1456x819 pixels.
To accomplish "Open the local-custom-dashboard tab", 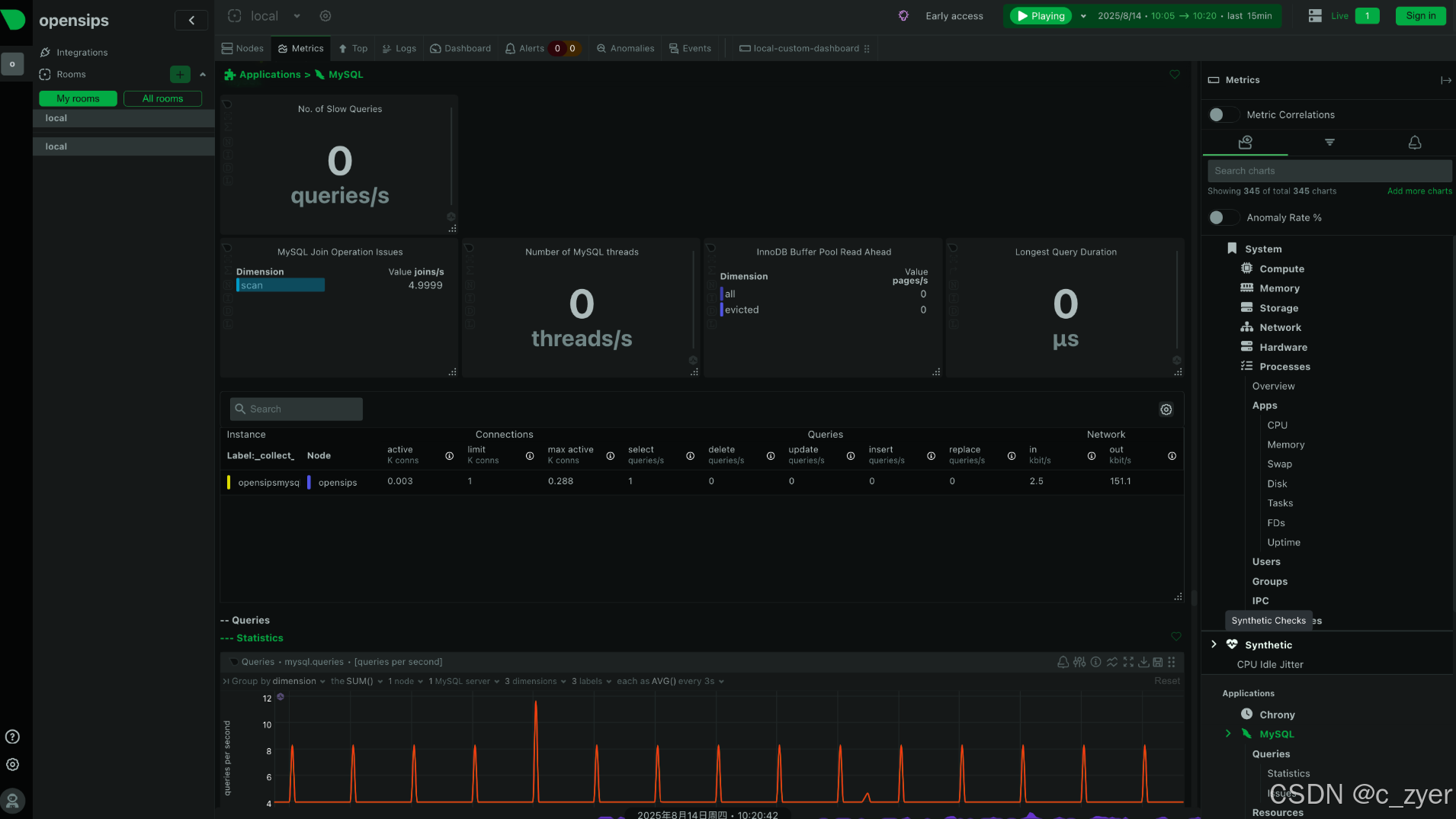I will (804, 48).
